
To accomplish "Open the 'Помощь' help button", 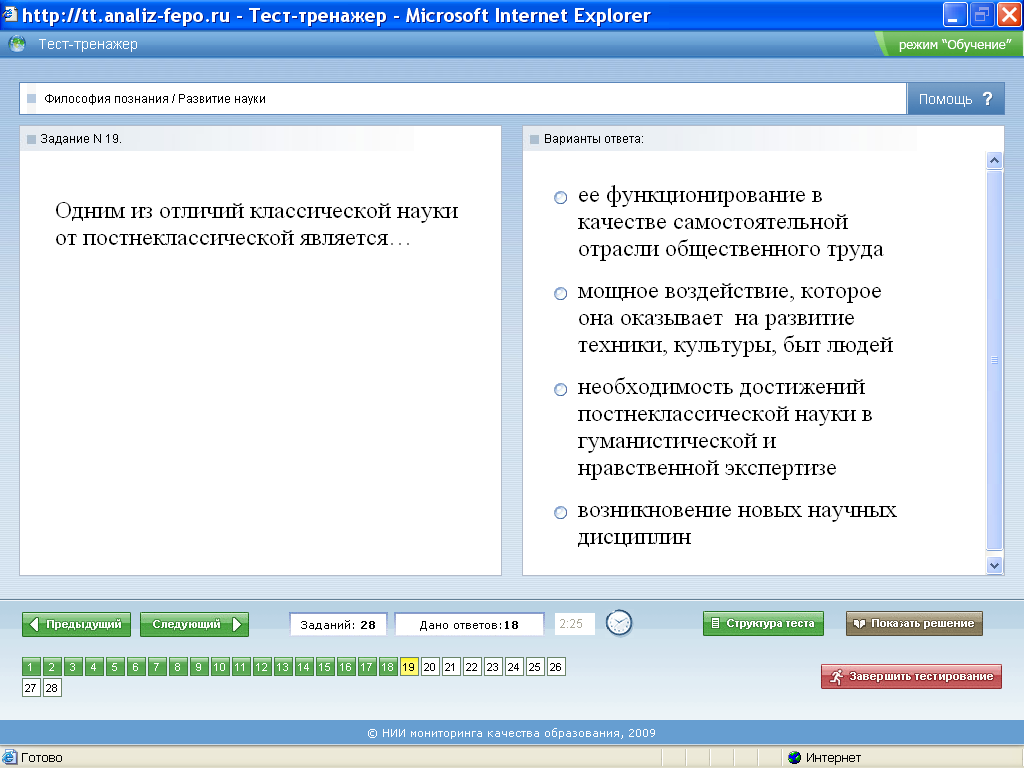I will point(955,99).
